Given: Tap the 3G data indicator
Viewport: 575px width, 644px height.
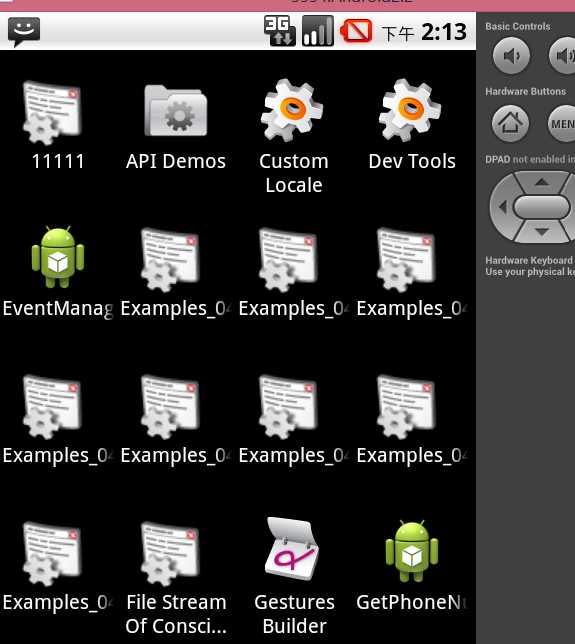Looking at the screenshot, I should click(x=280, y=31).
